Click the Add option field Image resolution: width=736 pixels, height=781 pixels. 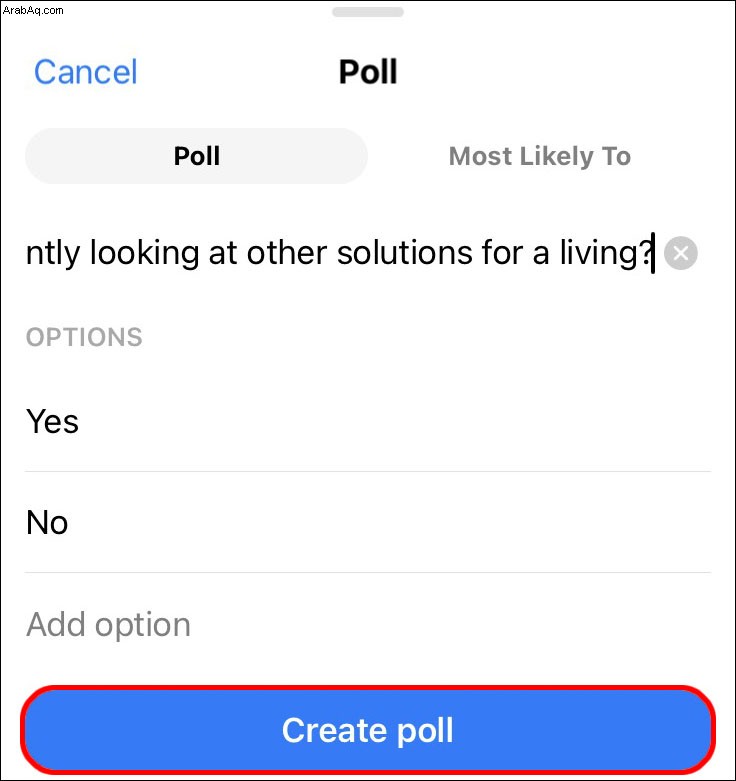(x=368, y=624)
